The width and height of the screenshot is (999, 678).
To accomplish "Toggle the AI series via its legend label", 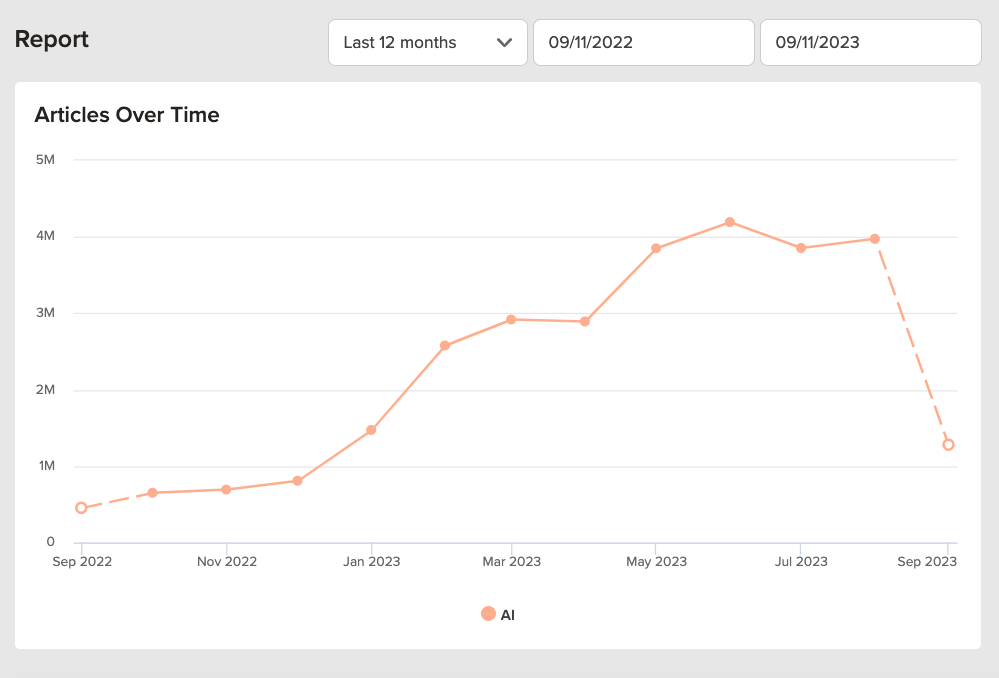I will click(x=508, y=615).
